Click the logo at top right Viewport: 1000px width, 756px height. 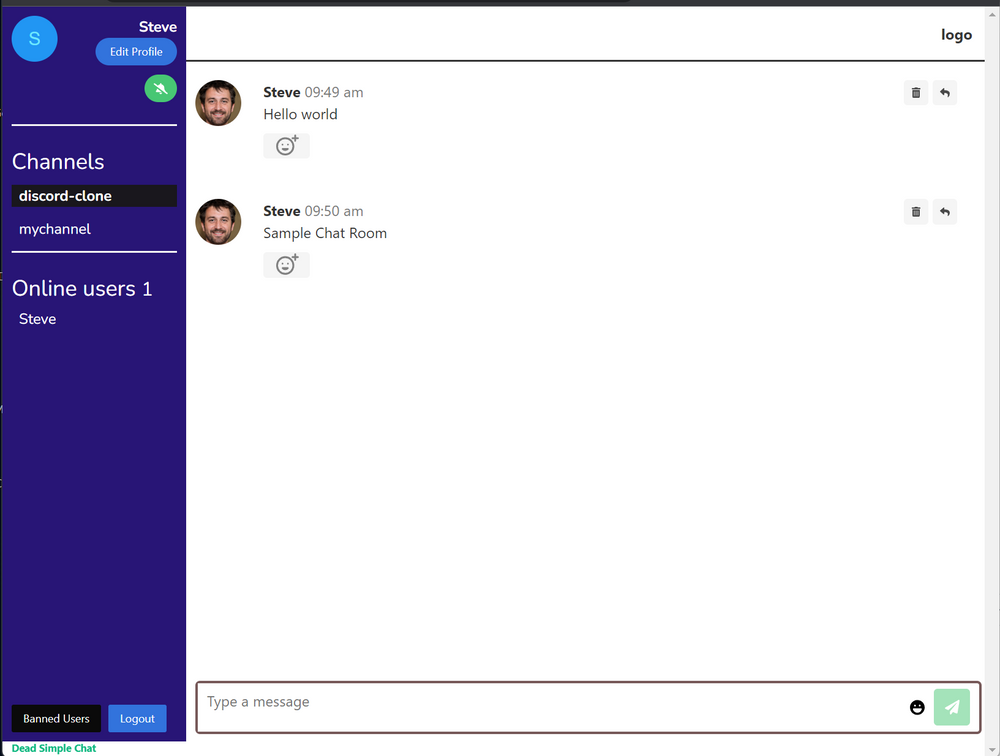[x=956, y=34]
